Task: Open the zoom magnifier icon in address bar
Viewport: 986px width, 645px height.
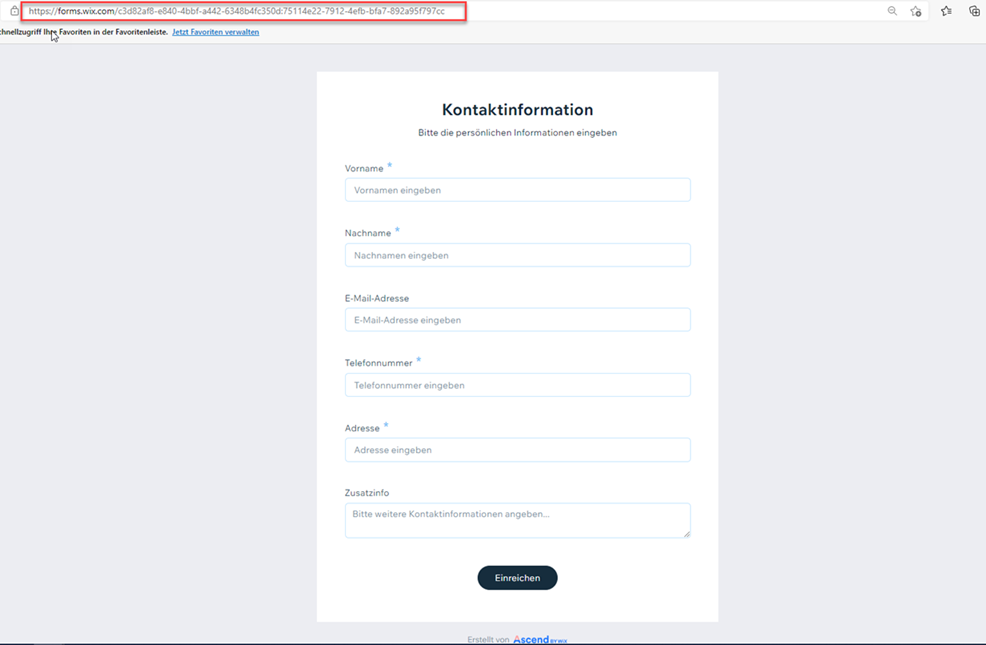Action: pyautogui.click(x=893, y=13)
